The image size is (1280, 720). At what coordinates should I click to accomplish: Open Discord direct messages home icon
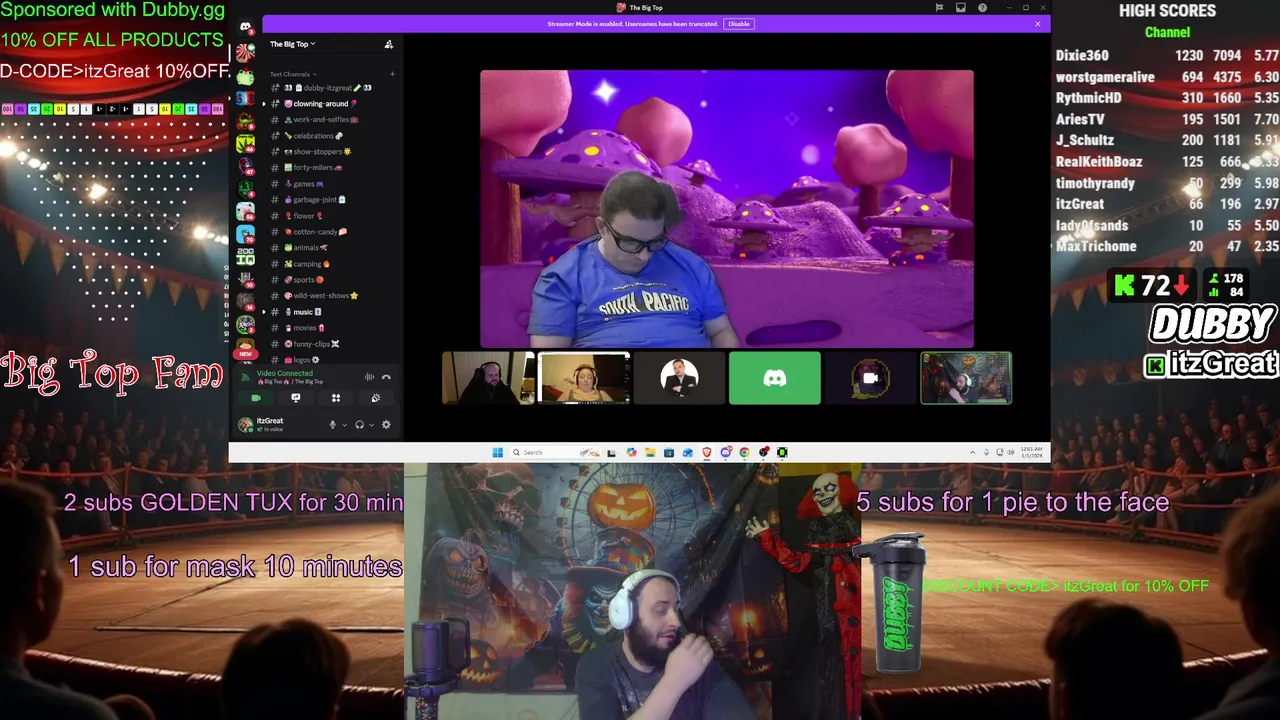coord(245,27)
